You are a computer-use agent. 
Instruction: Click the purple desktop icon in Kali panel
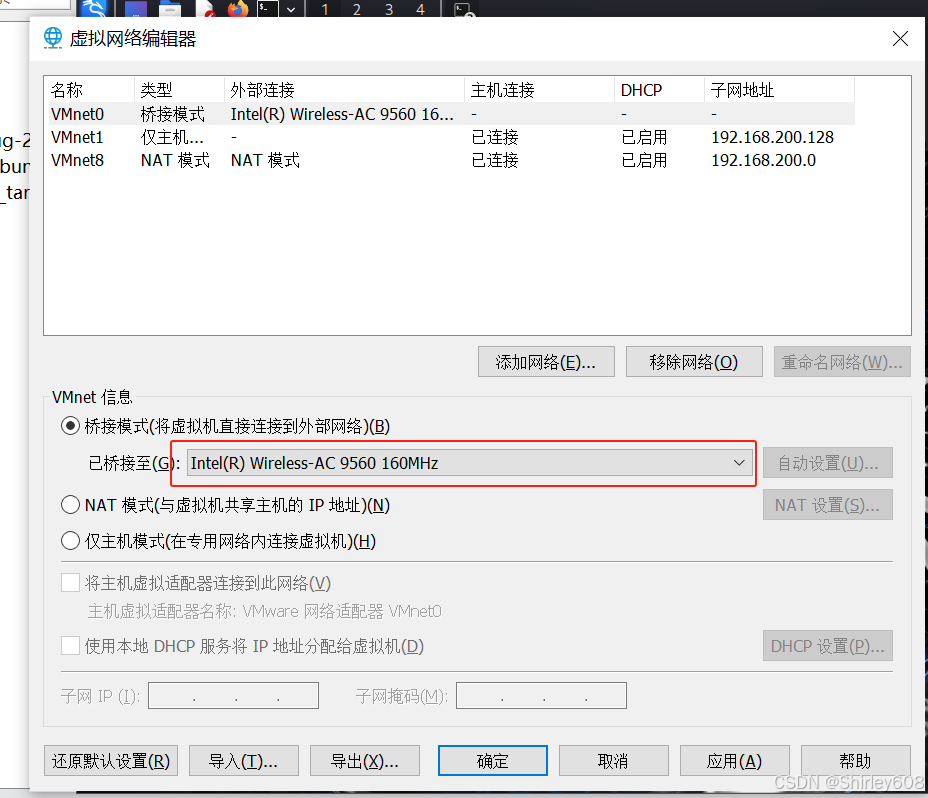(x=136, y=8)
